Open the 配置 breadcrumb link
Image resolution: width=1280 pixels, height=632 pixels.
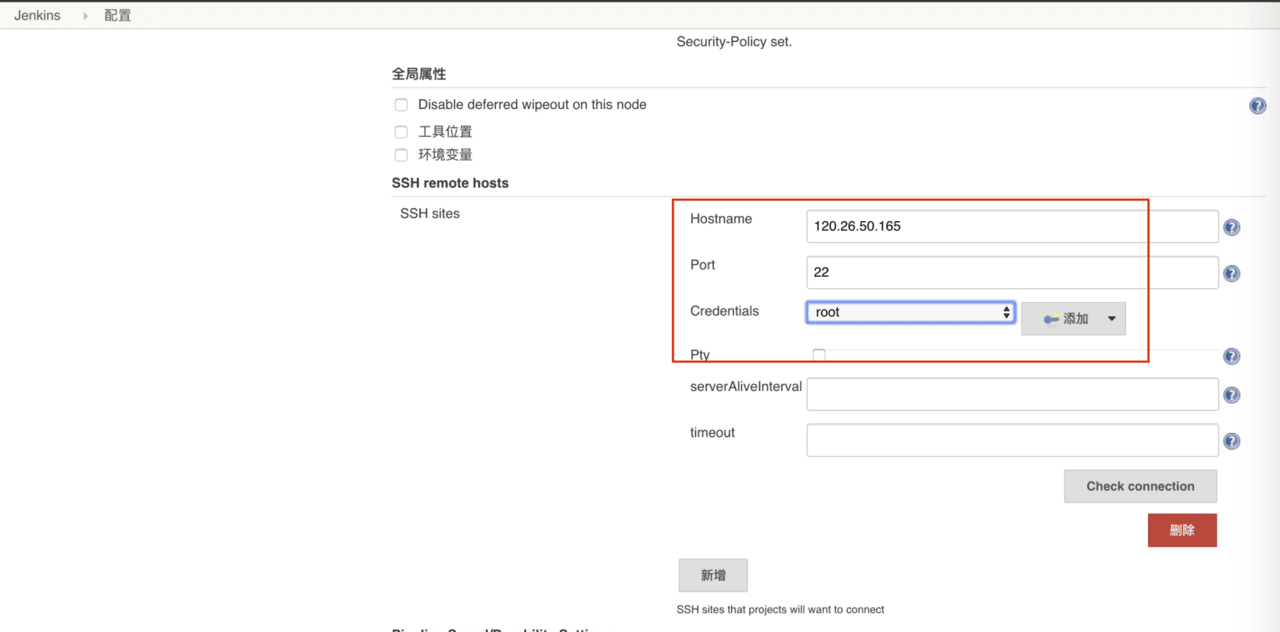(x=117, y=16)
